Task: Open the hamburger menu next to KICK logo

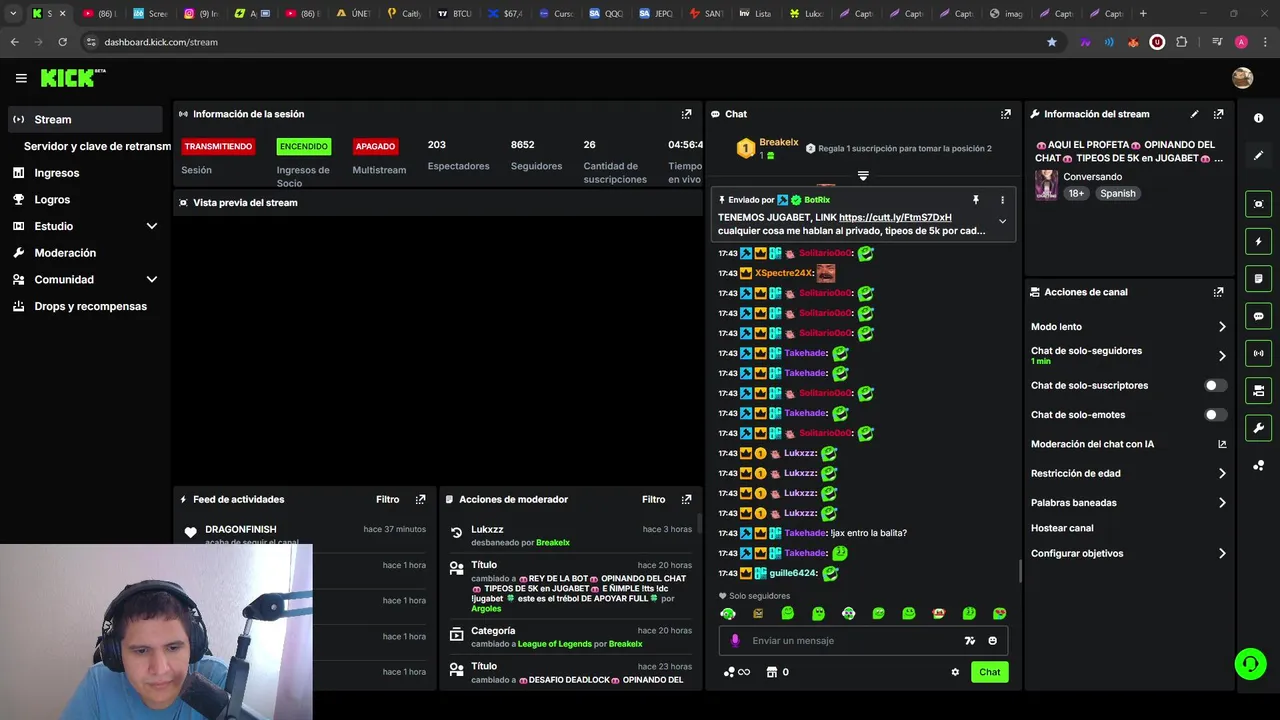Action: [21, 78]
